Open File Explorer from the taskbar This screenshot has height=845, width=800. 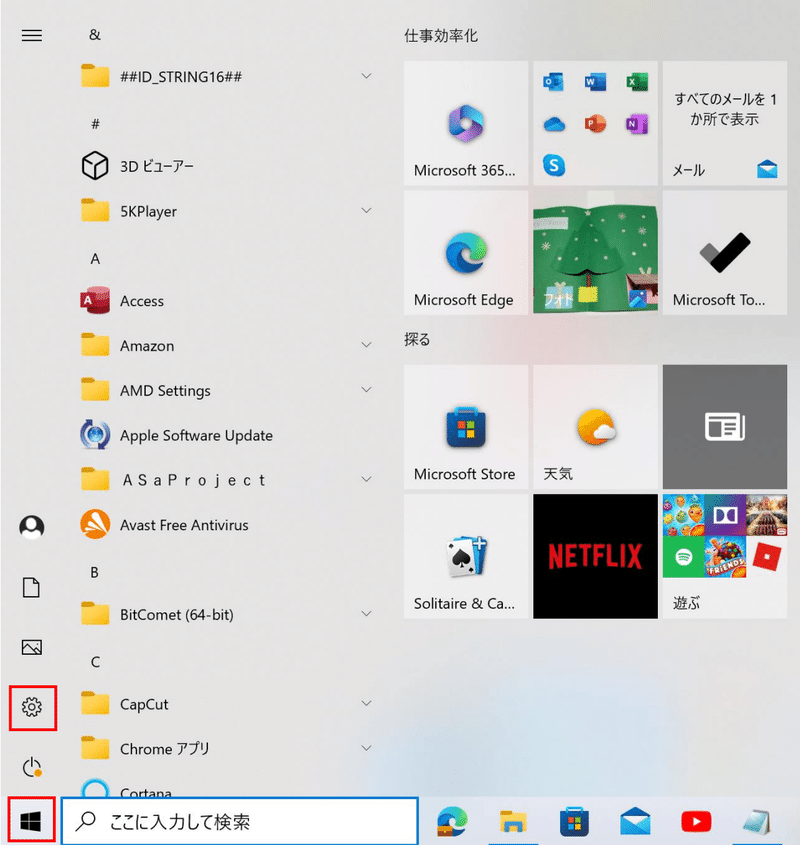pyautogui.click(x=513, y=821)
